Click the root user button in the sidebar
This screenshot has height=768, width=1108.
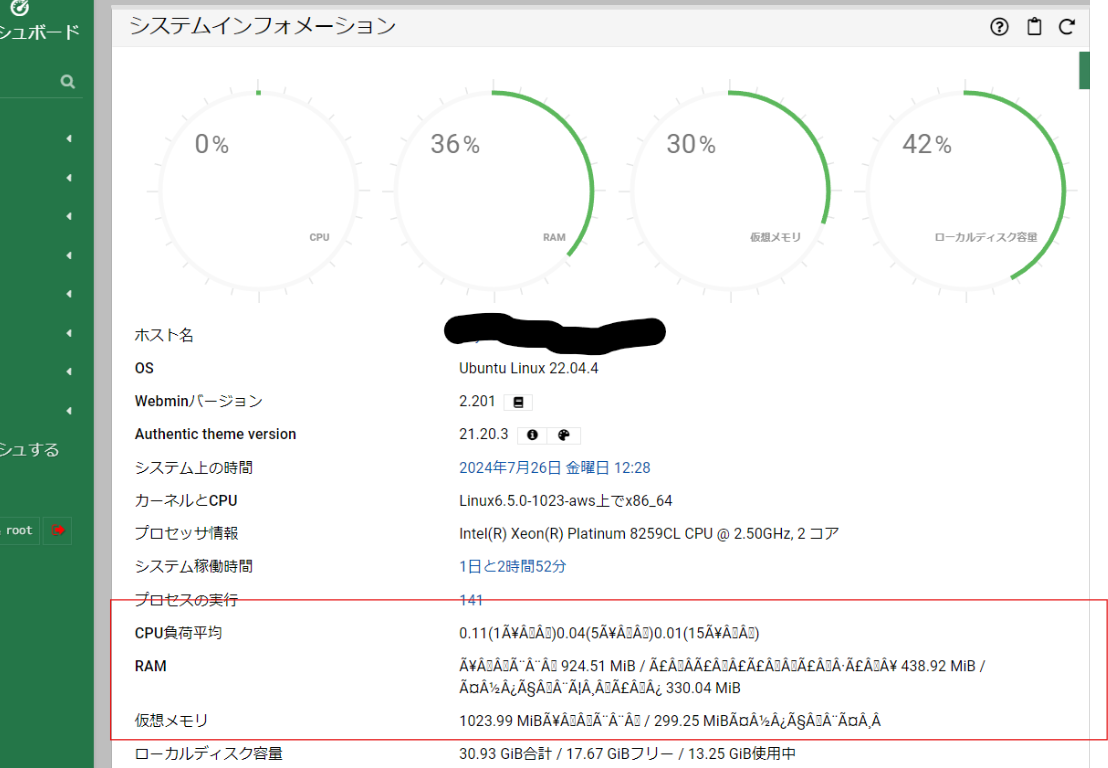19,530
